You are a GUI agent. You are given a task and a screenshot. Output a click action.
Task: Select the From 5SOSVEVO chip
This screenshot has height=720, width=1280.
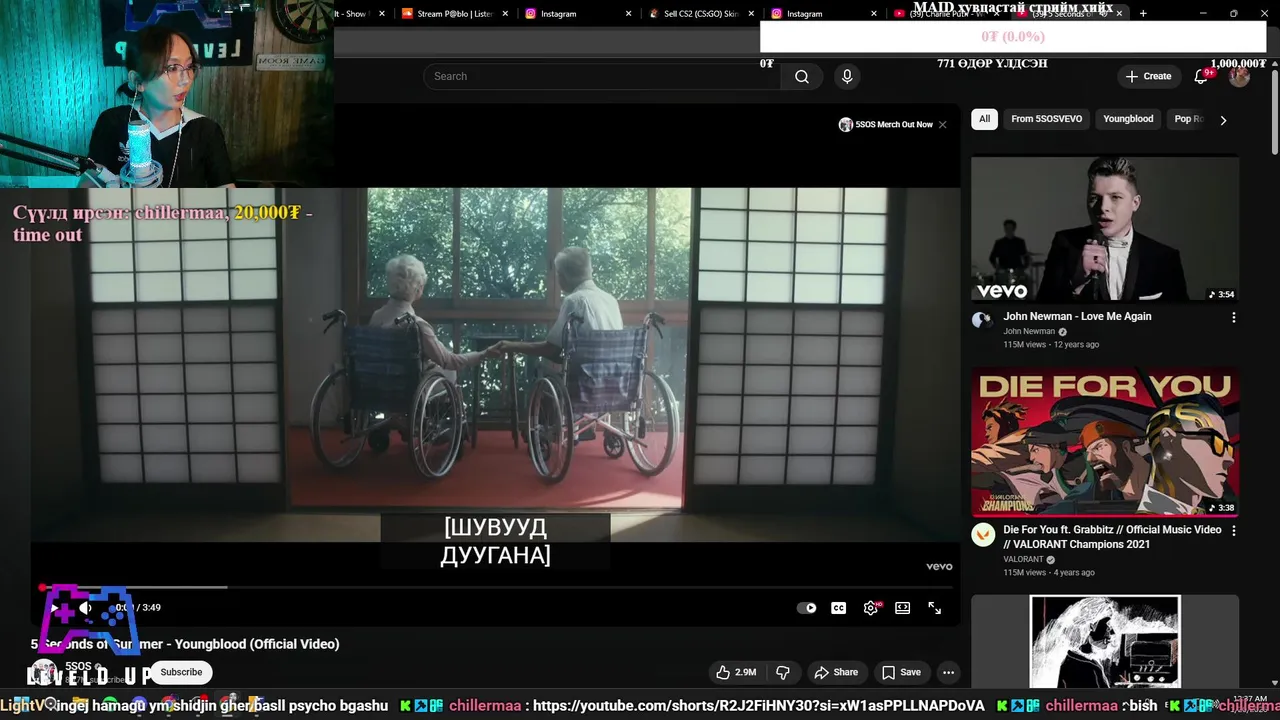1046,119
